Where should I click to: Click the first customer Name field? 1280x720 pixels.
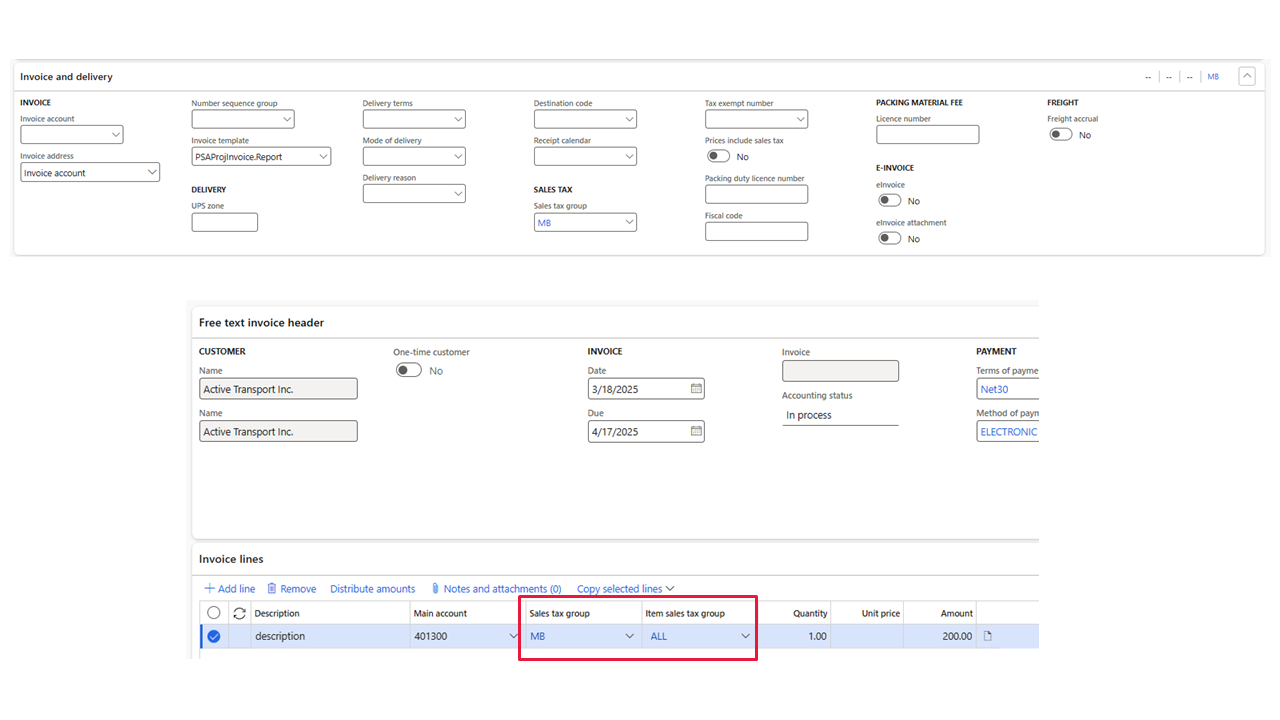pos(278,389)
